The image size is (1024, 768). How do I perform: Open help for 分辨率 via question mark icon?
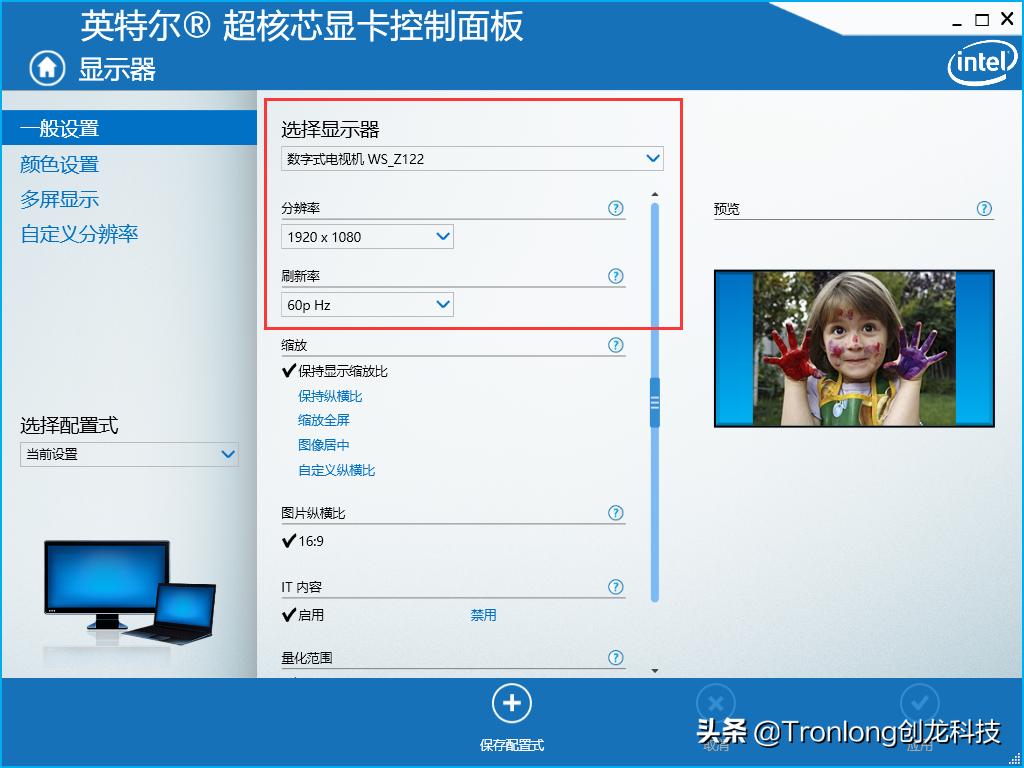[616, 208]
